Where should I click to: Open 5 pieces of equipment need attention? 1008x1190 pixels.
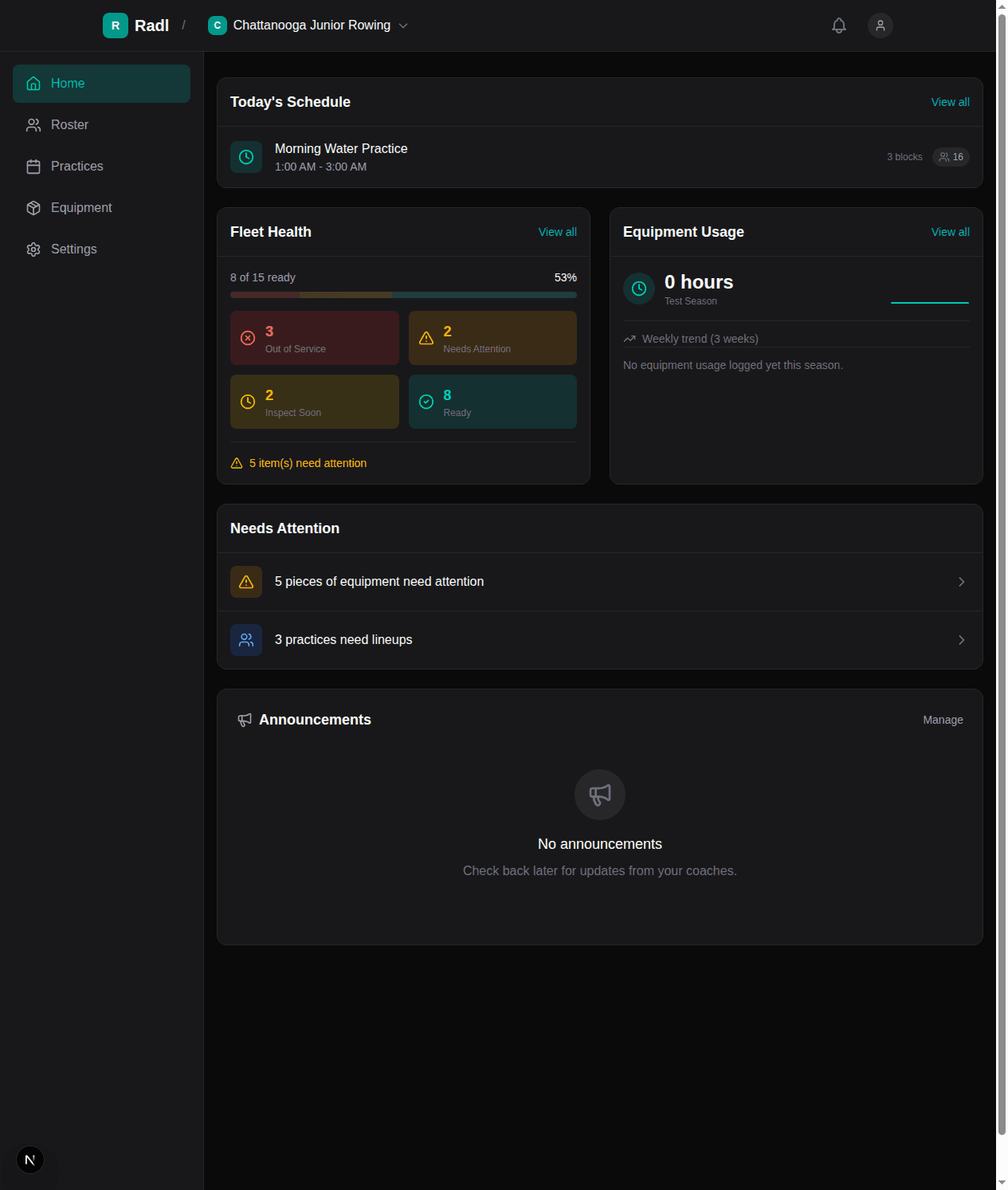600,582
